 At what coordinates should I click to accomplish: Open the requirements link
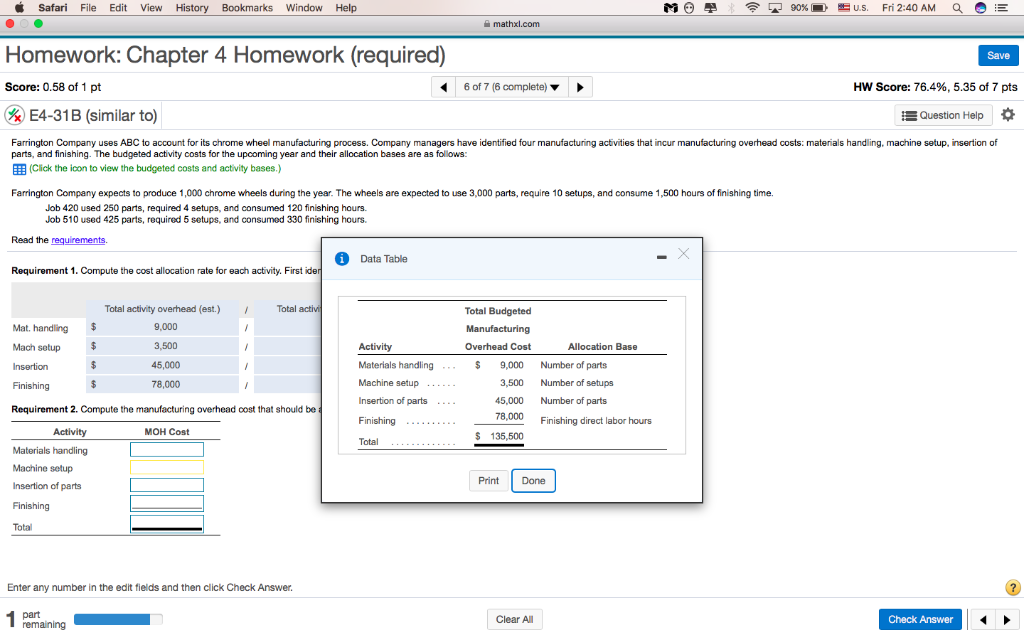click(x=78, y=241)
